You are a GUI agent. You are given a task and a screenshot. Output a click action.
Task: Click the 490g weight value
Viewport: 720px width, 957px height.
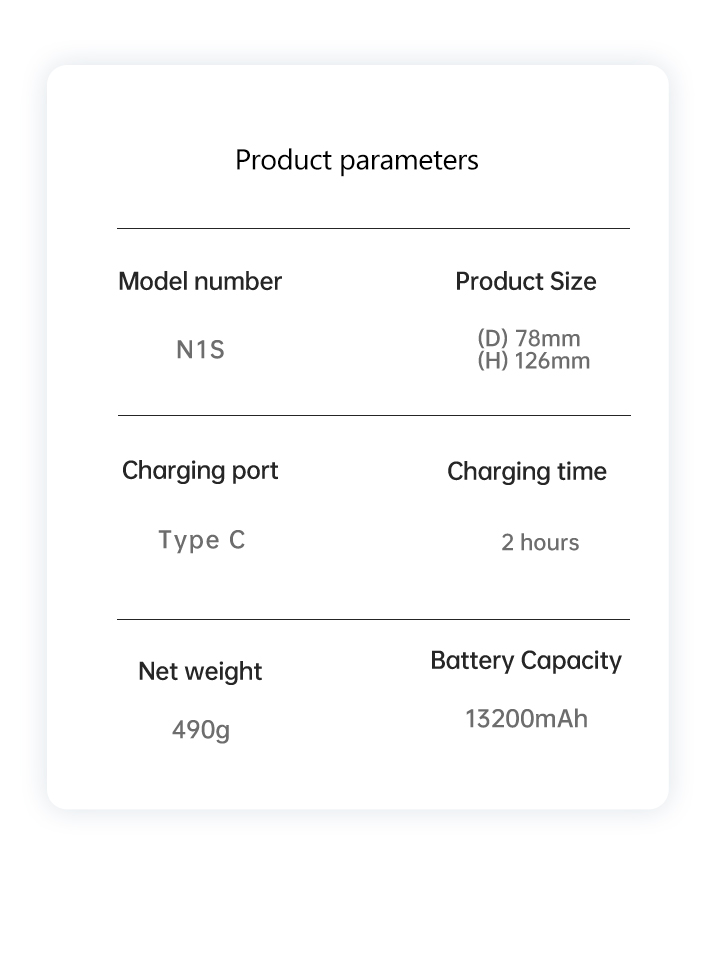pyautogui.click(x=201, y=730)
